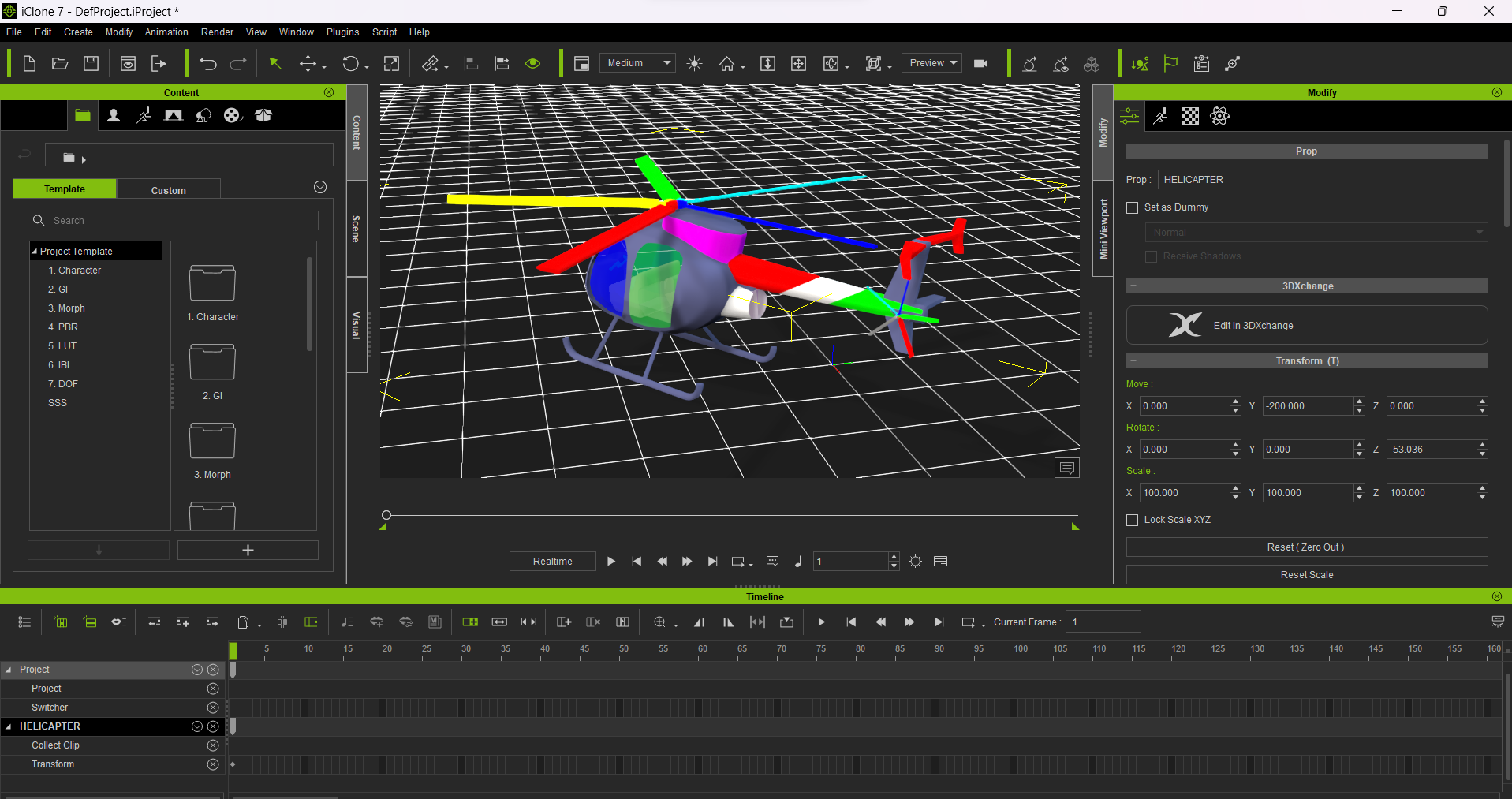Switch to the Custom tab in Content panel
The image size is (1512, 799).
tap(168, 189)
